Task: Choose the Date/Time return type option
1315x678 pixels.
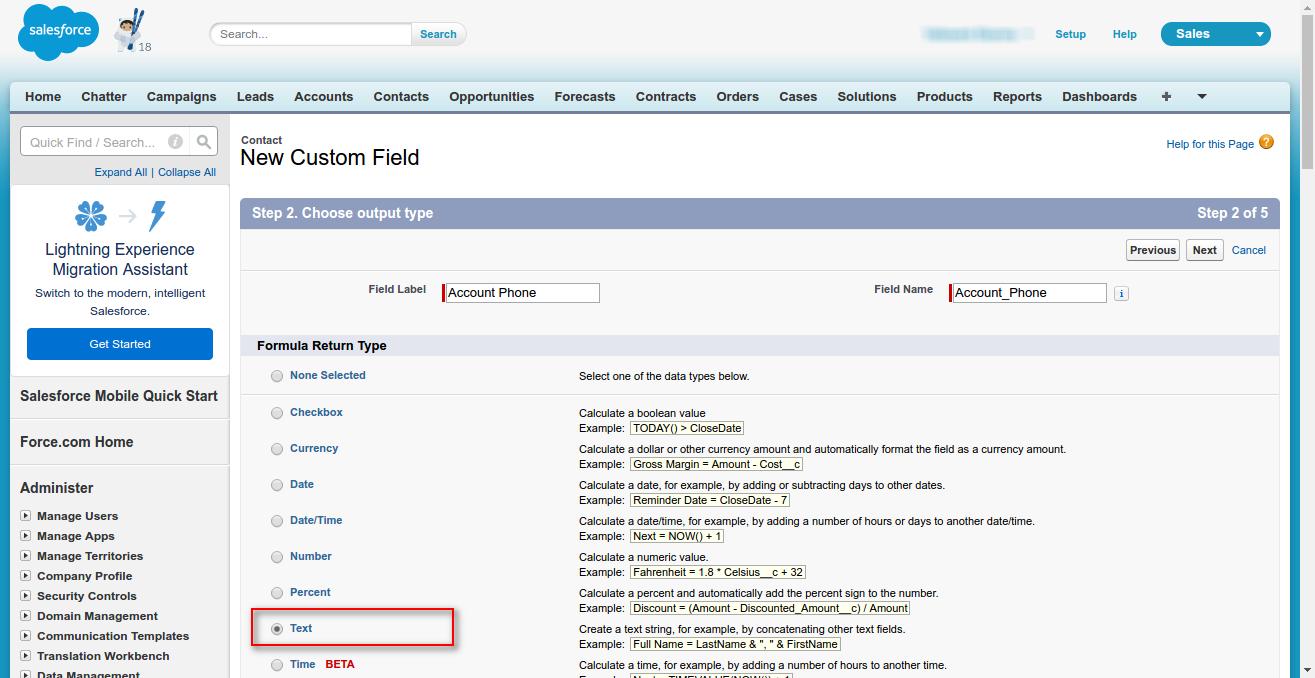Action: coord(277,521)
